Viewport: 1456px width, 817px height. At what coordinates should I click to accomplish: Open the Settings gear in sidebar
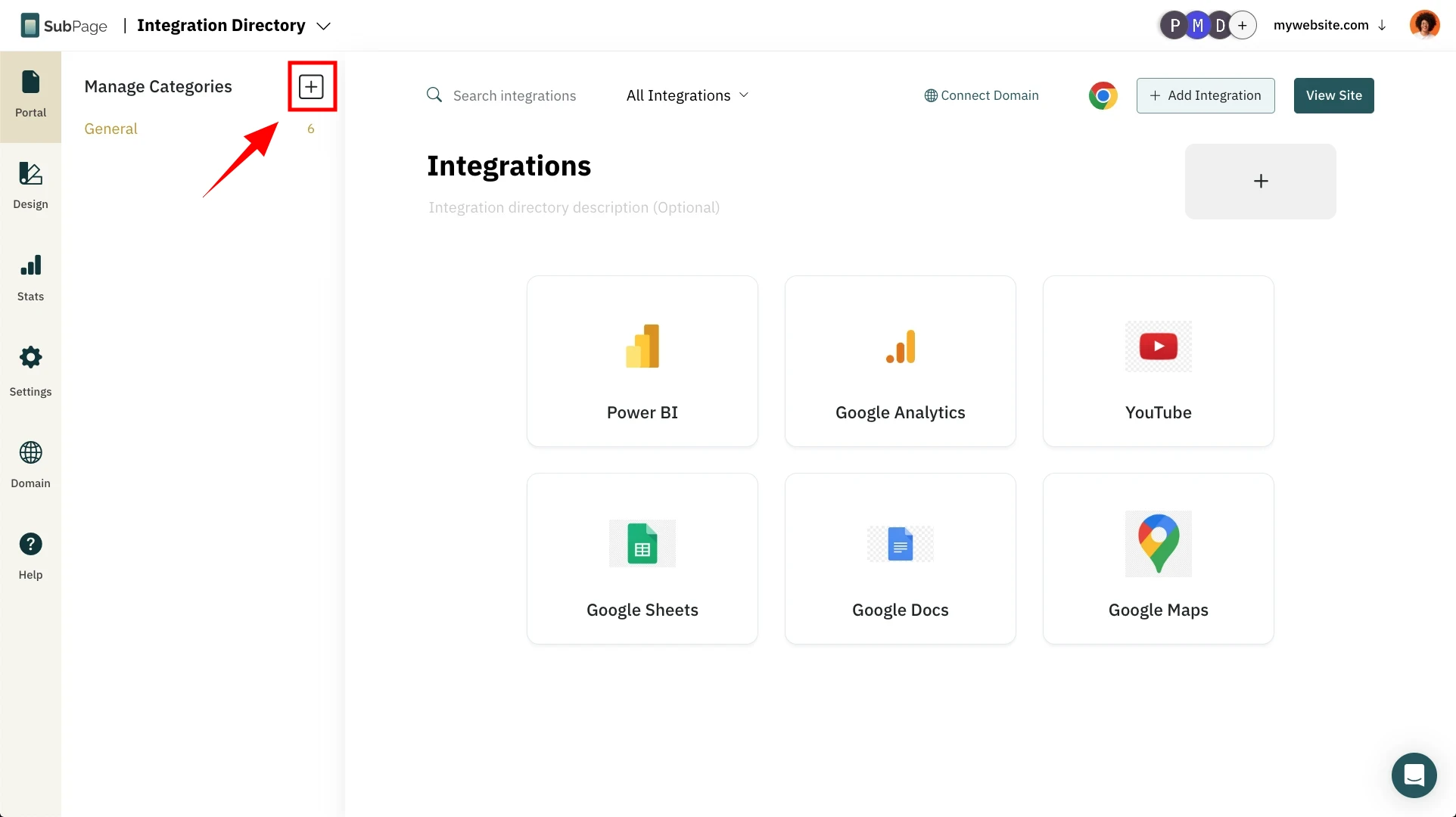pyautogui.click(x=30, y=371)
